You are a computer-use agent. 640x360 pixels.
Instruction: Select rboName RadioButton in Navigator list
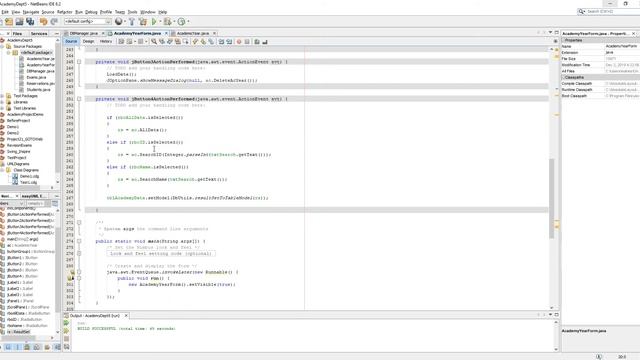27,326
